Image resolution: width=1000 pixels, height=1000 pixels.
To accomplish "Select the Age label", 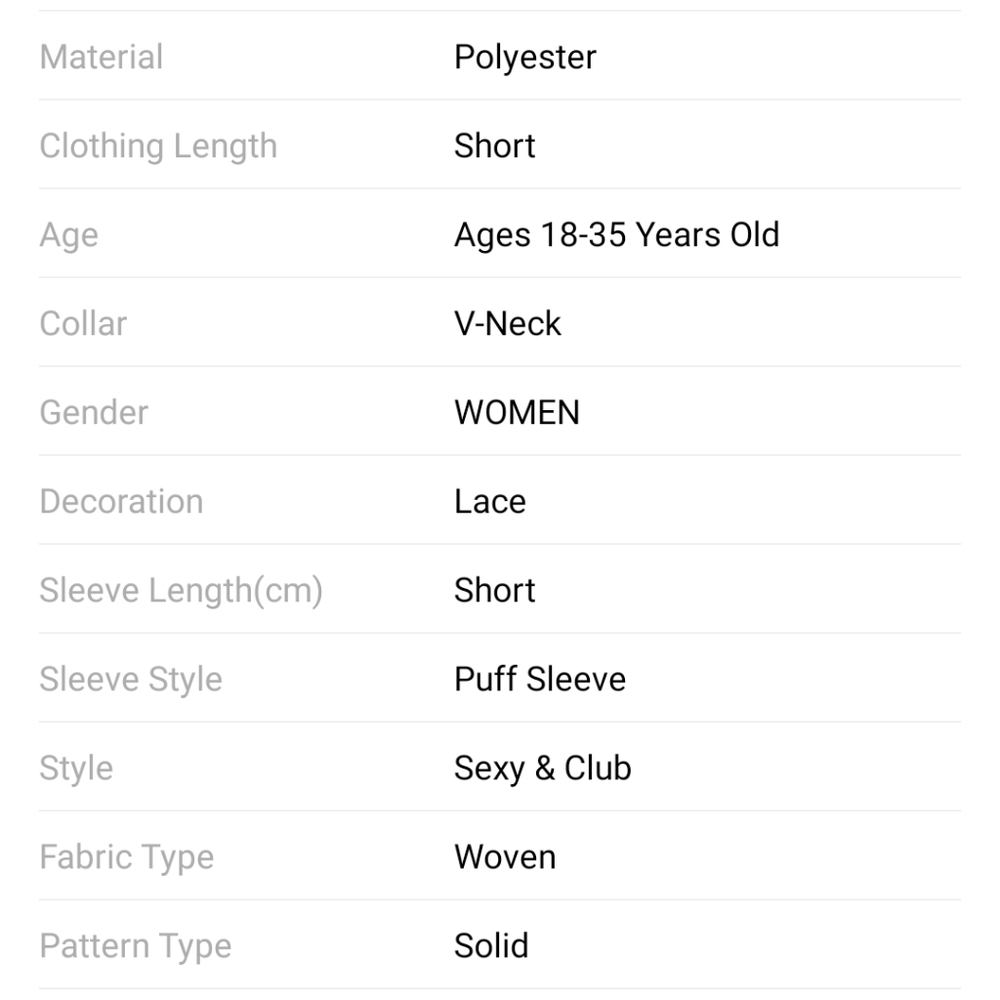I will [x=69, y=237].
